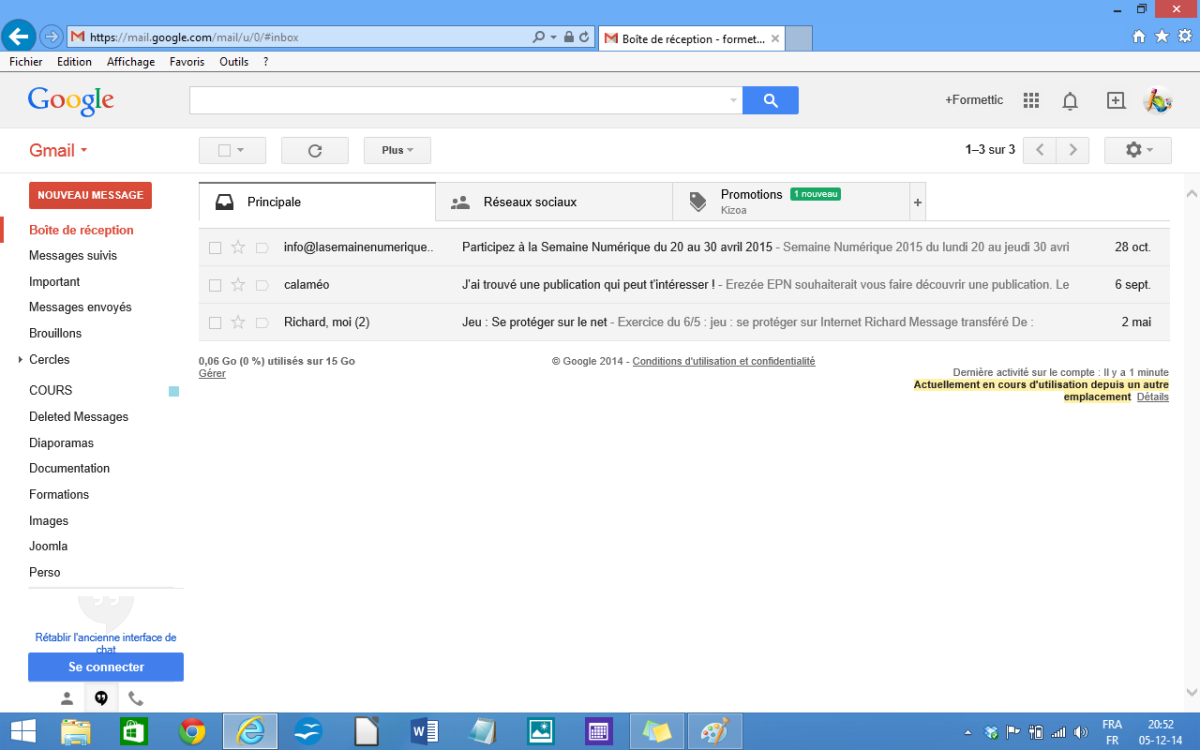Image resolution: width=1200 pixels, height=750 pixels.
Task: Click the blue Gmail search magnifier button
Action: tap(770, 100)
